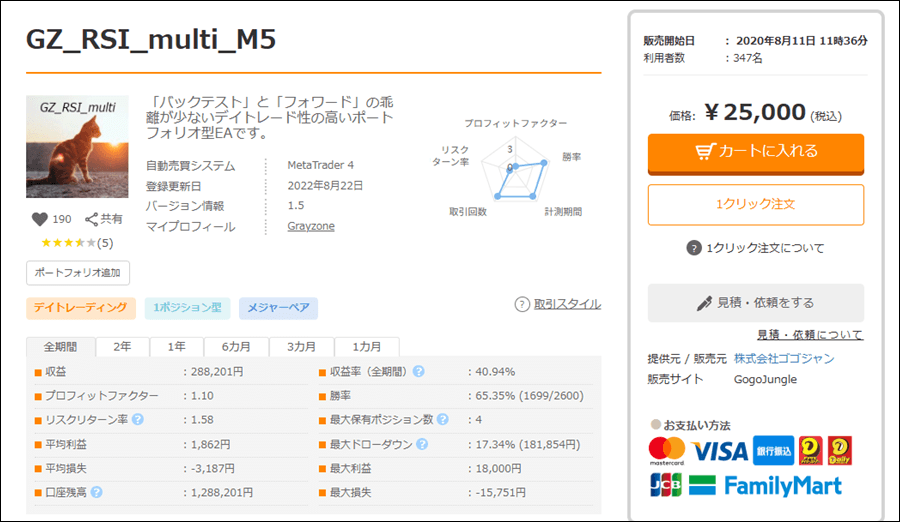Click help icon next to リスクリターン率
This screenshot has height=522, width=900.
coord(138,420)
